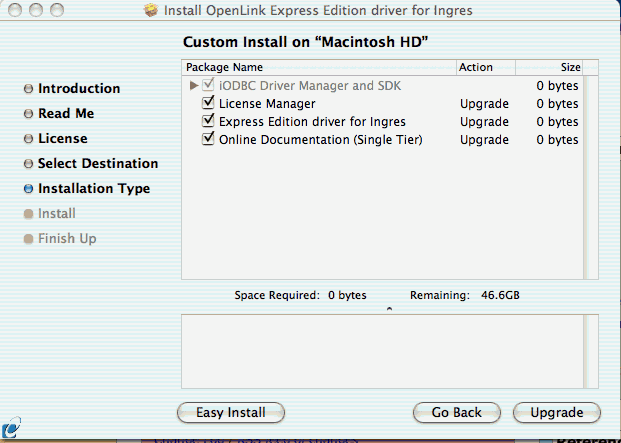Click the License Manager package name
The image size is (621, 443).
point(267,104)
